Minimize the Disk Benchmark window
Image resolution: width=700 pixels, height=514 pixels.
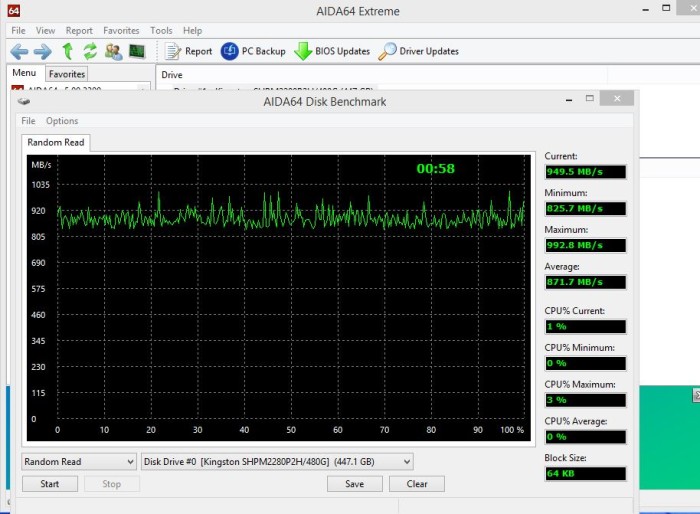click(x=569, y=100)
